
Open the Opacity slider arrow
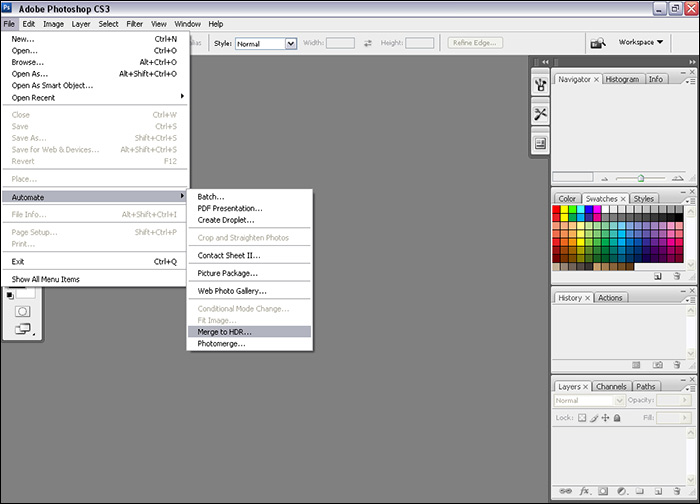(x=684, y=400)
